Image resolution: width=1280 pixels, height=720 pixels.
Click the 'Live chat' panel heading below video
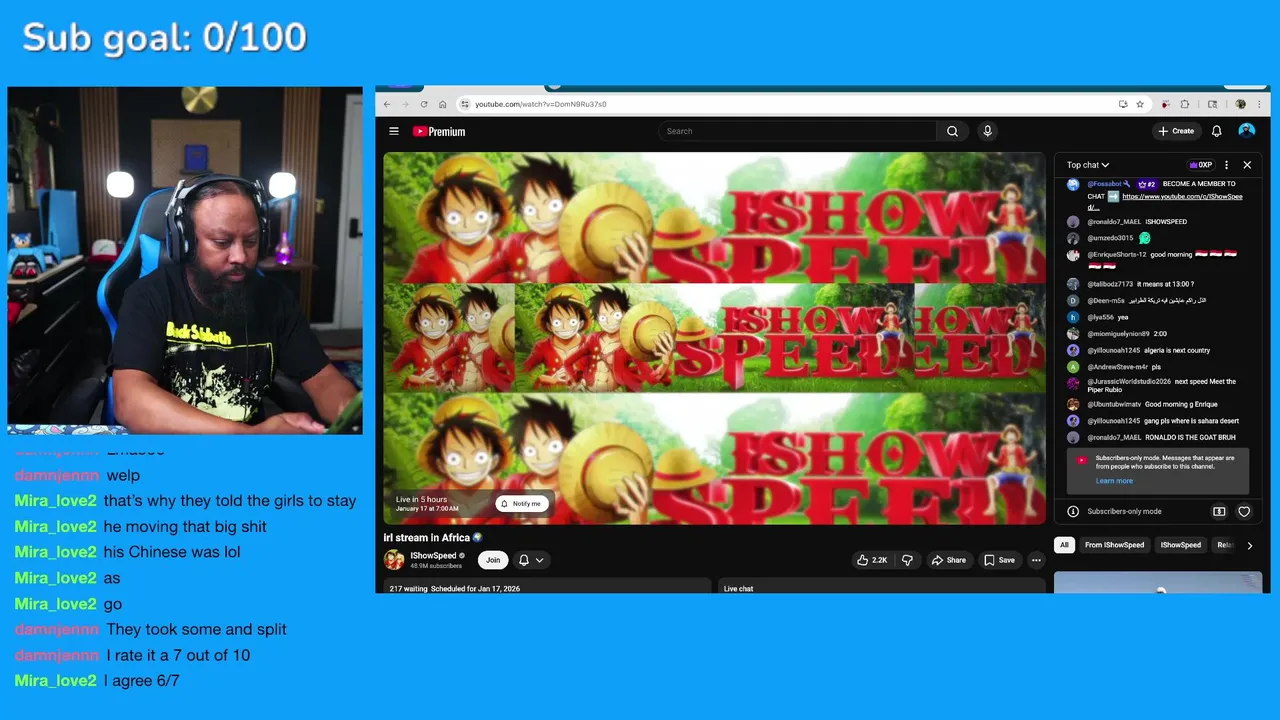click(738, 589)
